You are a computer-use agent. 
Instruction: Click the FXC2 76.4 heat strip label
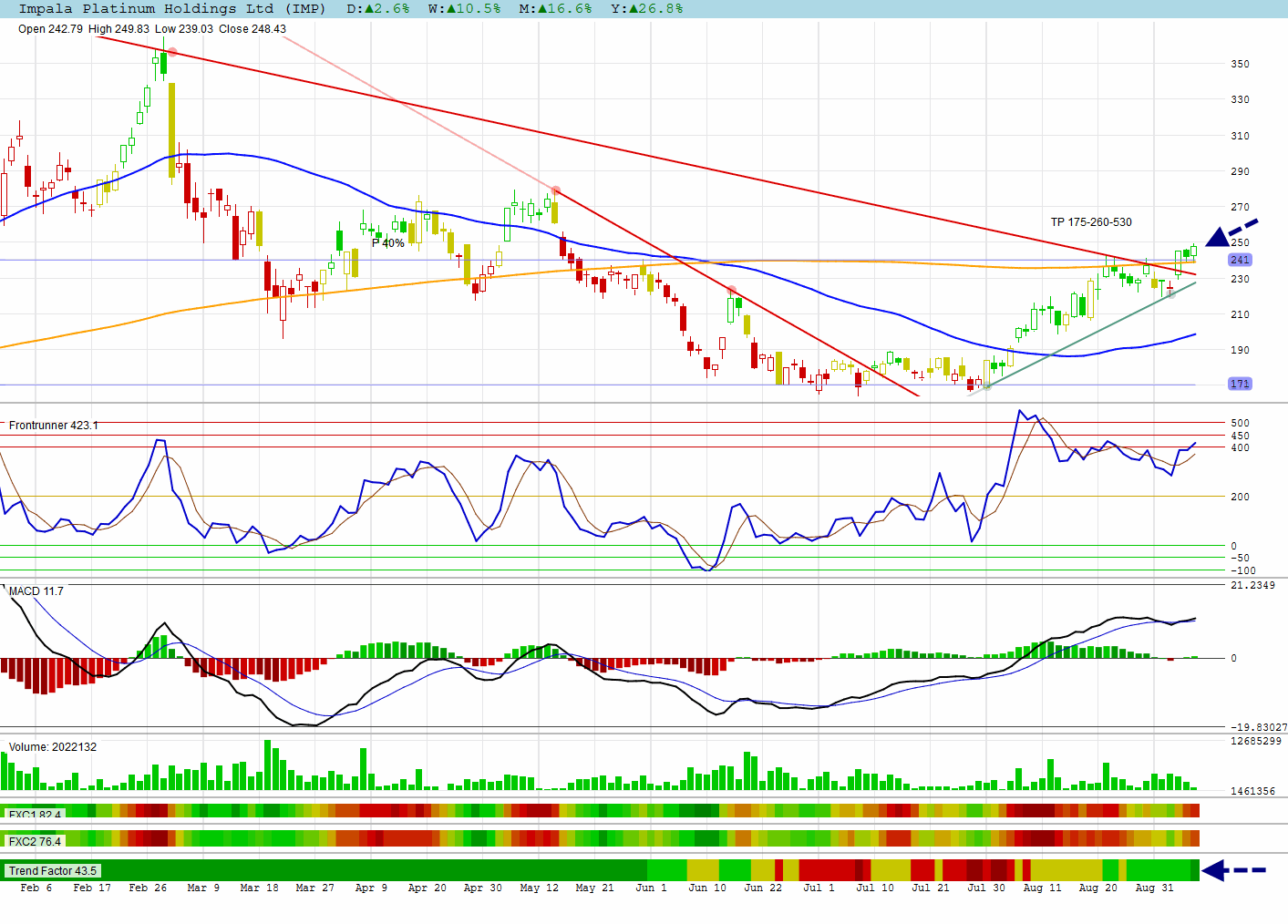35,841
